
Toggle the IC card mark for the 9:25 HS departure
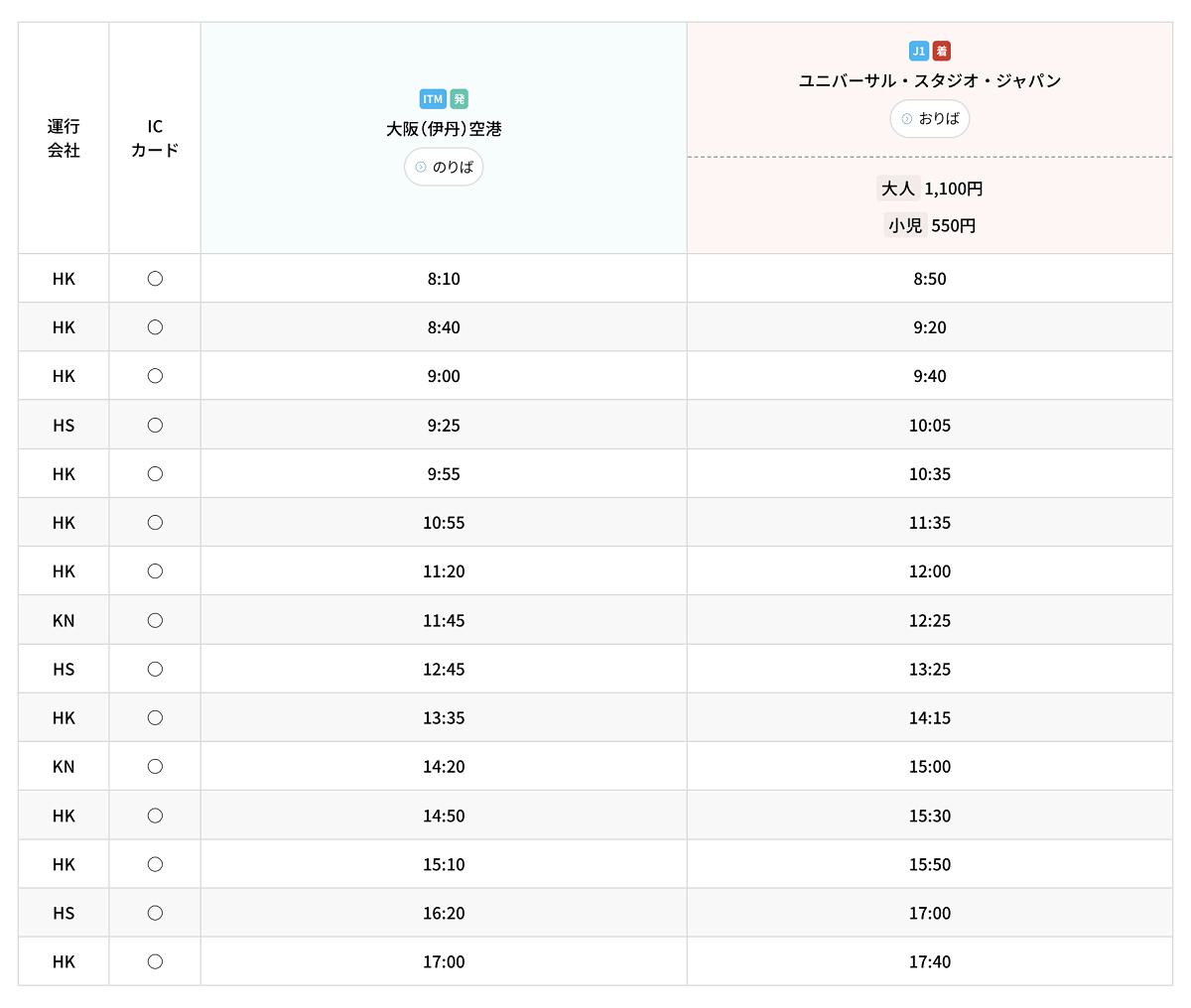(154, 425)
